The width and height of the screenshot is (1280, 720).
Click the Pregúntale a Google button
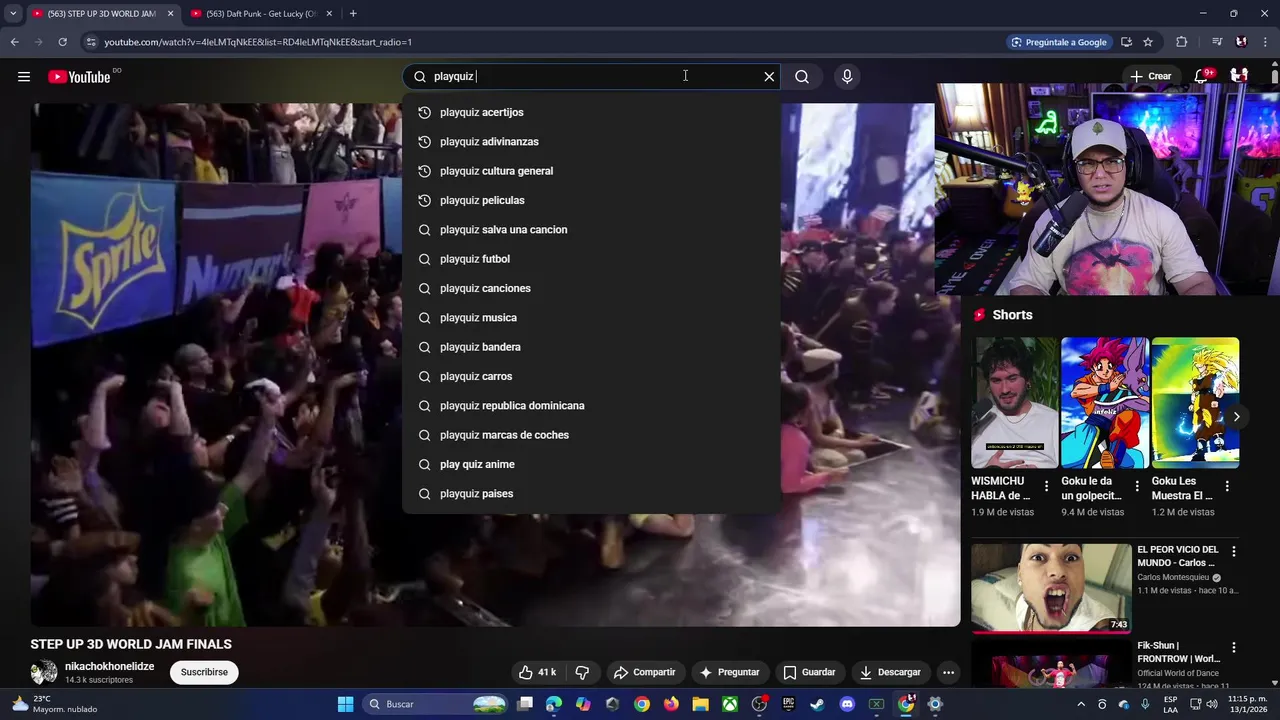pyautogui.click(x=1059, y=42)
